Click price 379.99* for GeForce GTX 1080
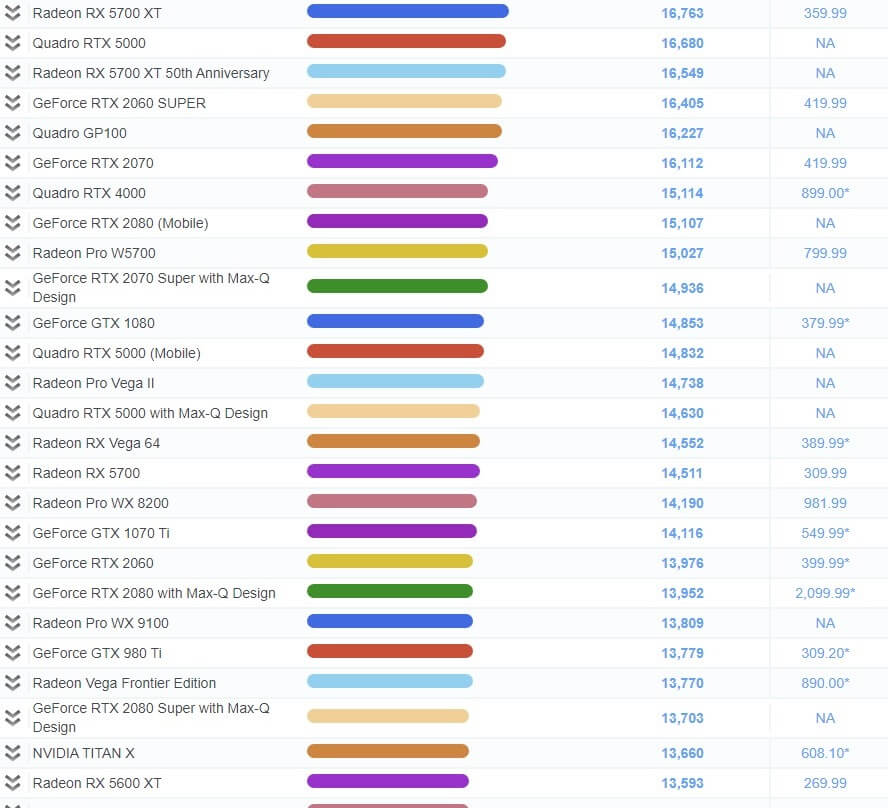 click(825, 323)
